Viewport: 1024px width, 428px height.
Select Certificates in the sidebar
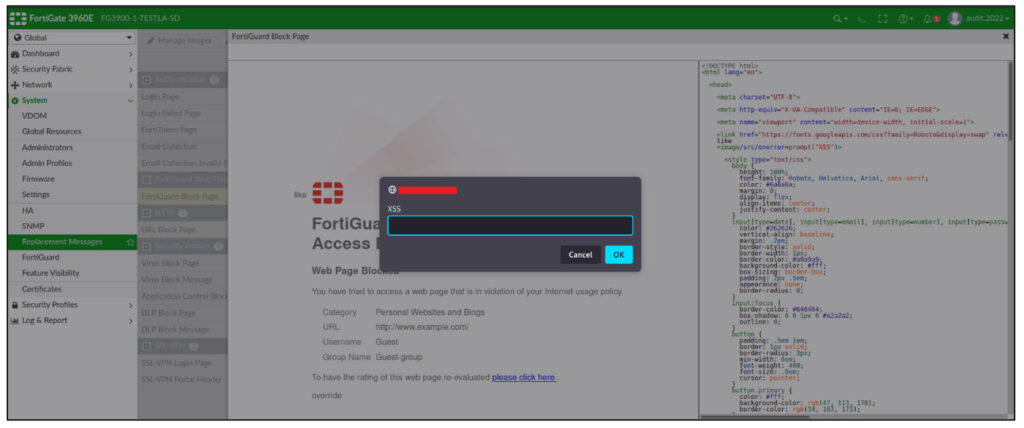tap(42, 289)
